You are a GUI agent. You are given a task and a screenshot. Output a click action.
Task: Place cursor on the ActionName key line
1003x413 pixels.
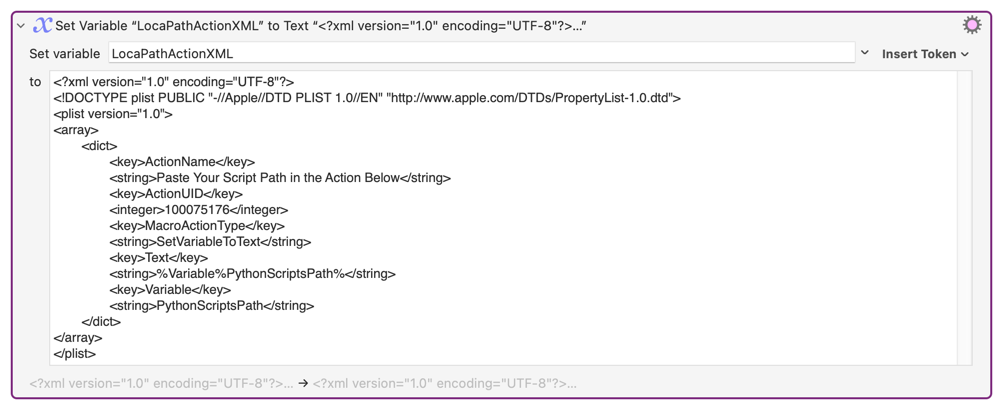point(182,162)
